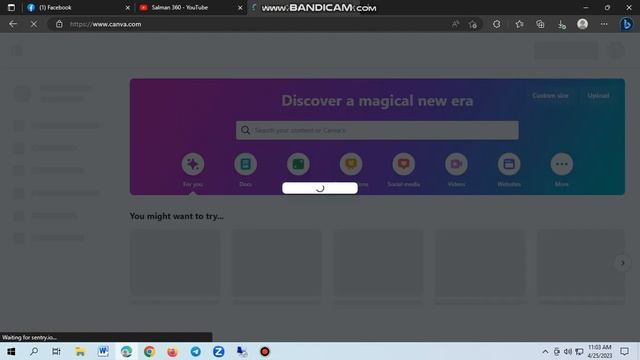Viewport: 640px width, 360px height.
Task: Click the Custom size button
Action: pos(550,96)
